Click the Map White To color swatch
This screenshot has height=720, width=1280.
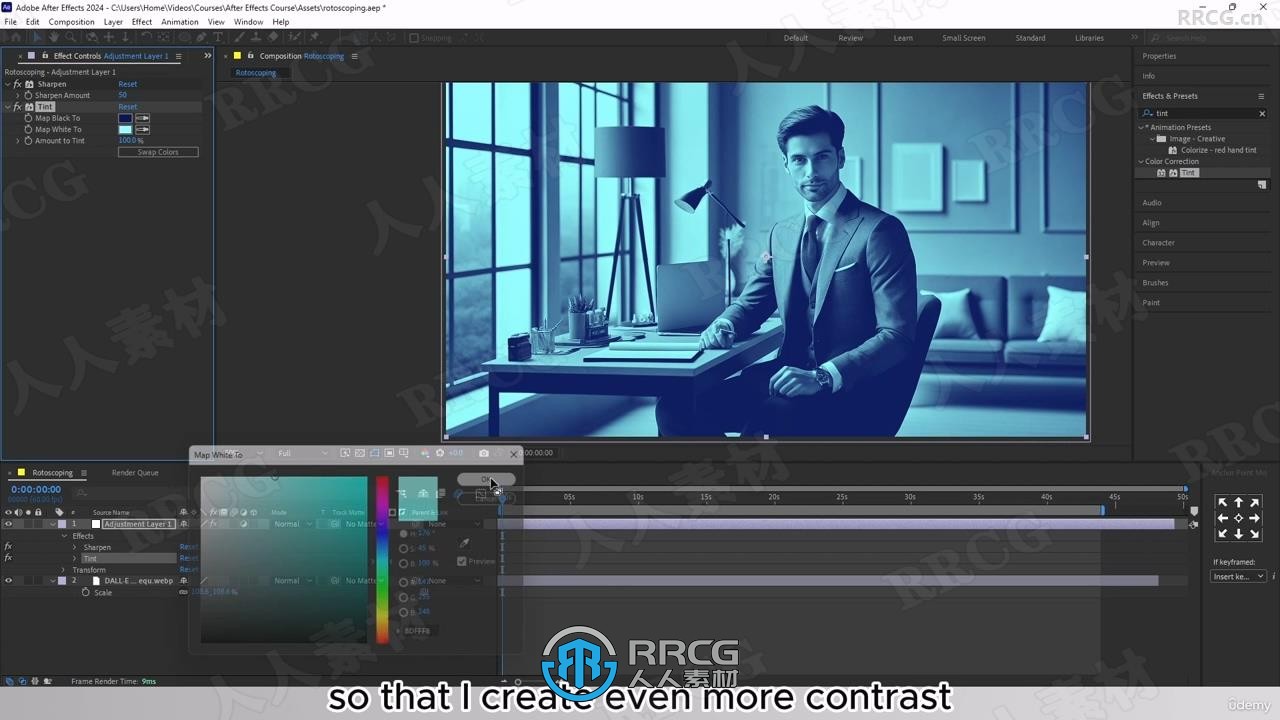coord(125,129)
